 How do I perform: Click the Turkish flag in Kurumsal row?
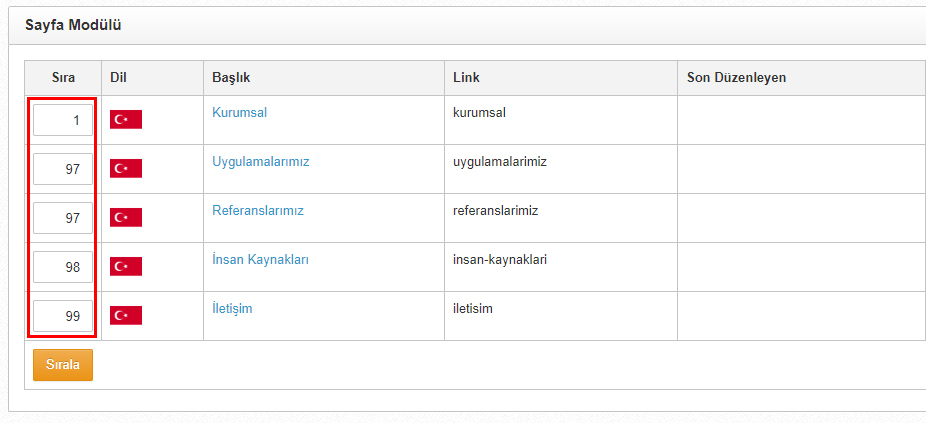pyautogui.click(x=126, y=119)
